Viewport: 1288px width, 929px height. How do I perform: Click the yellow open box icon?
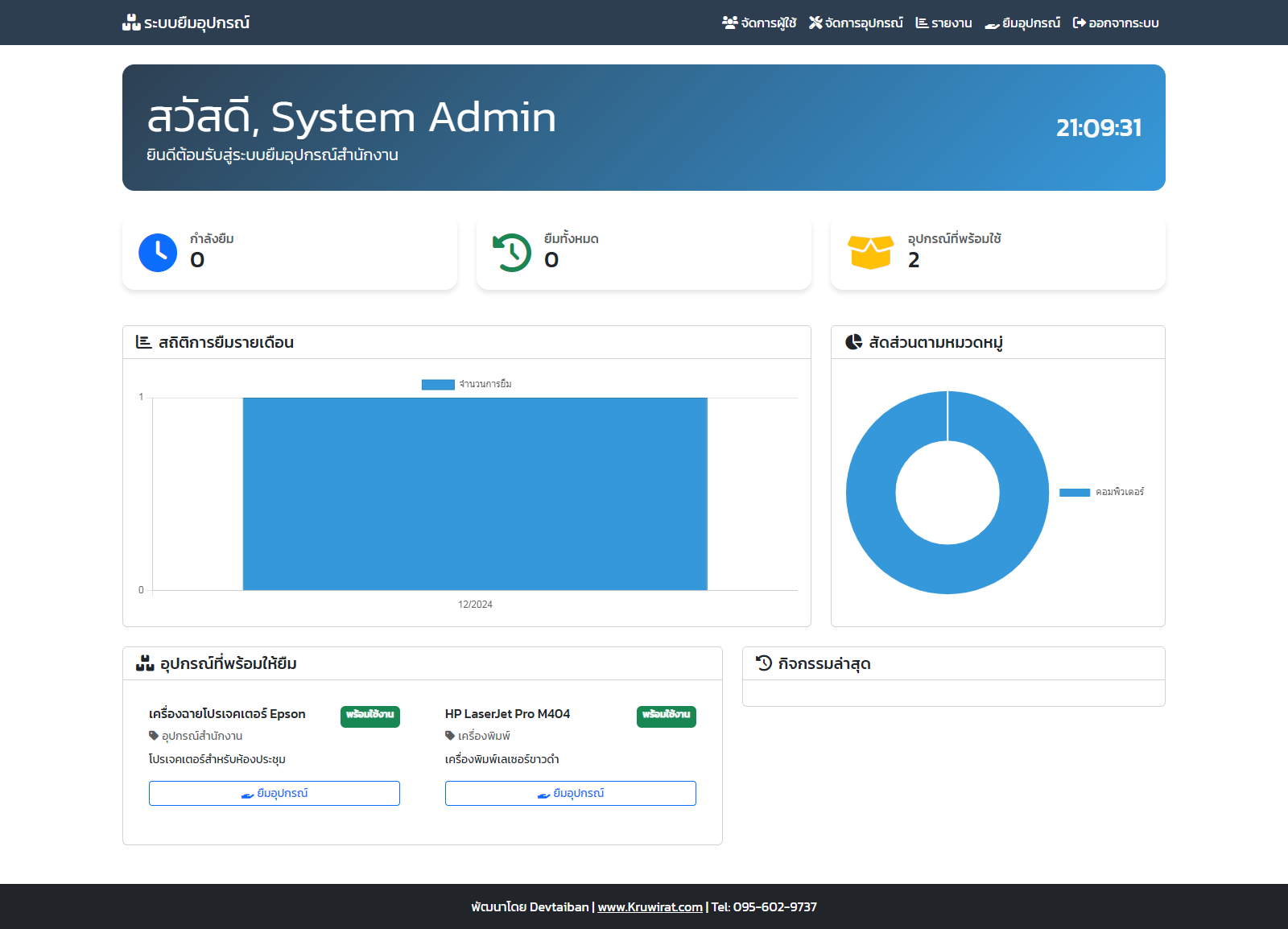click(x=870, y=252)
